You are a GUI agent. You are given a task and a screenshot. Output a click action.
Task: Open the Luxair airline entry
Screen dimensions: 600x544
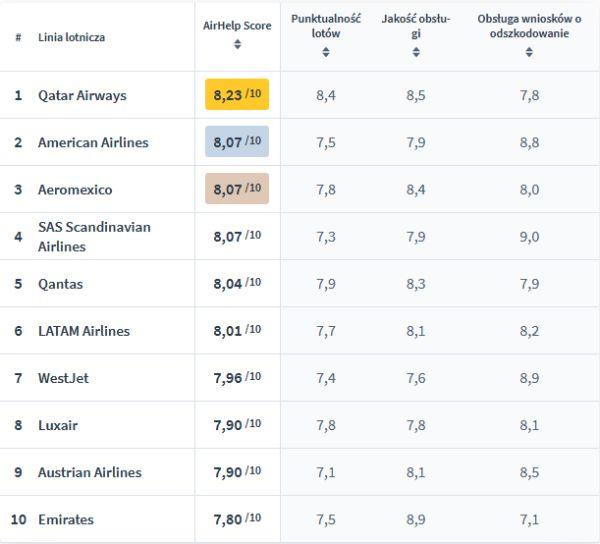pos(58,425)
